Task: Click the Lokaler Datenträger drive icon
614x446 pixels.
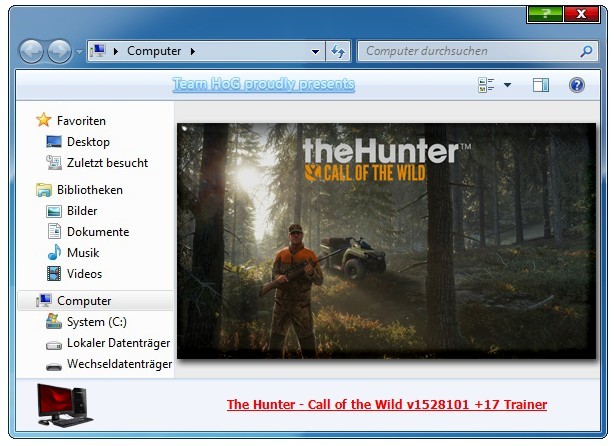Action: (x=54, y=345)
